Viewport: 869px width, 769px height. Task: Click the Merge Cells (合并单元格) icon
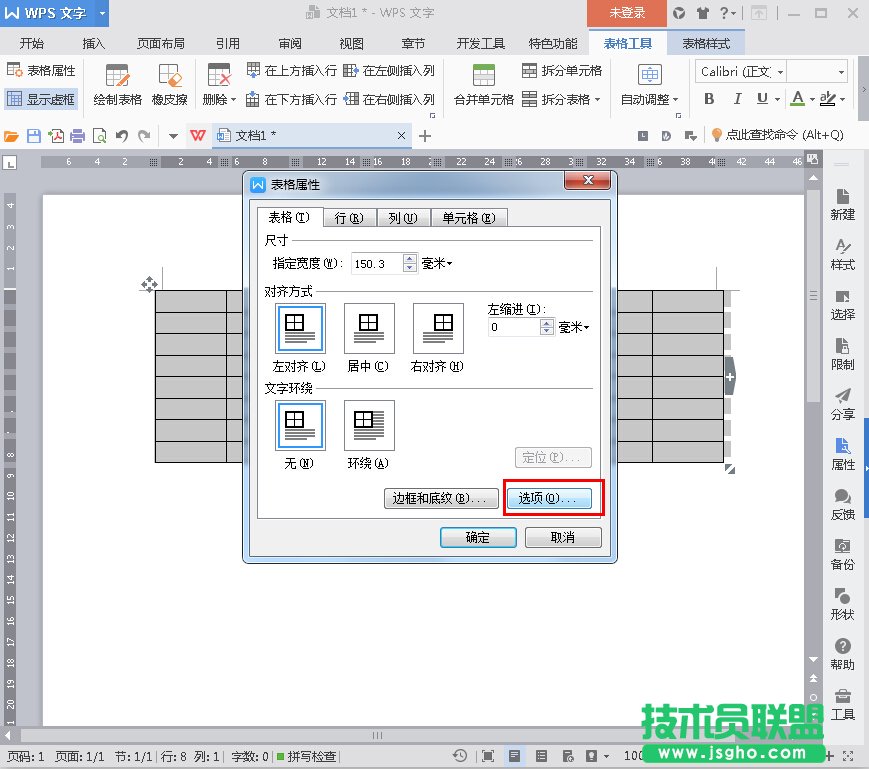click(483, 76)
